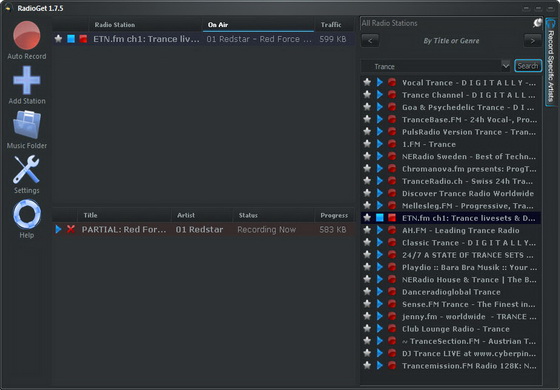560x390 pixels.
Task: Select '01 Redstar' artist cell
Action: [199, 230]
